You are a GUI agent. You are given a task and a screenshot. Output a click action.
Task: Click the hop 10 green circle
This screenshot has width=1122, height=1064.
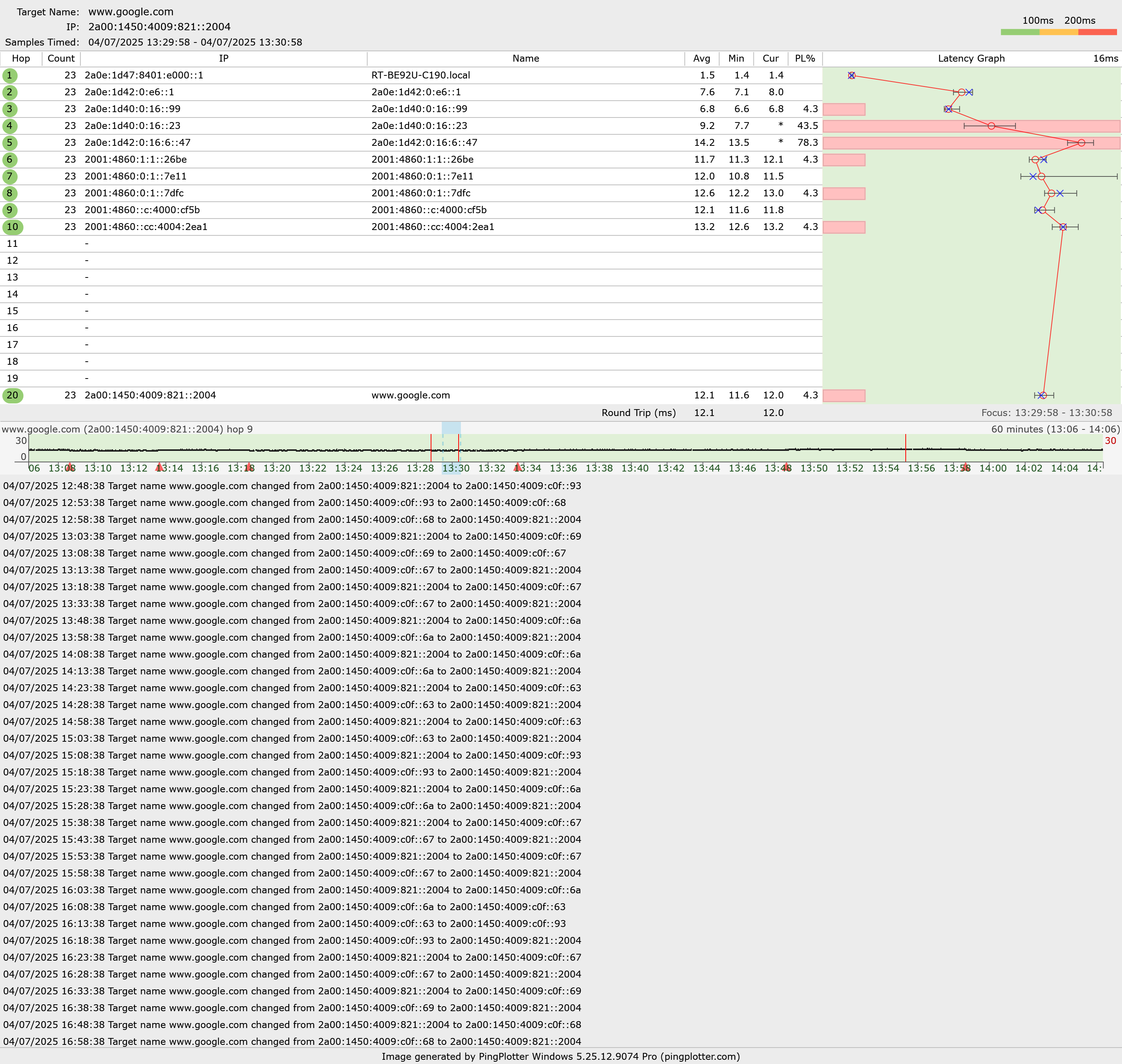pos(13,227)
